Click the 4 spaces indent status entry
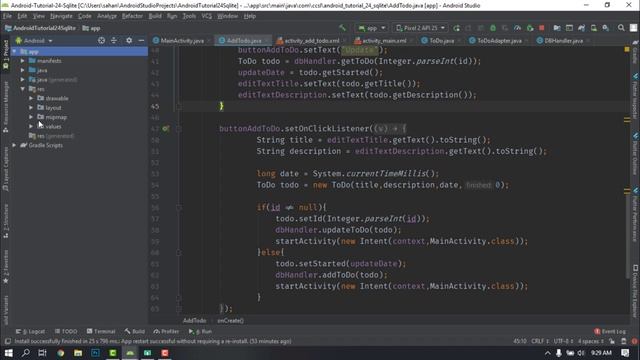Image resolution: width=640 pixels, height=360 pixels. (x=590, y=341)
